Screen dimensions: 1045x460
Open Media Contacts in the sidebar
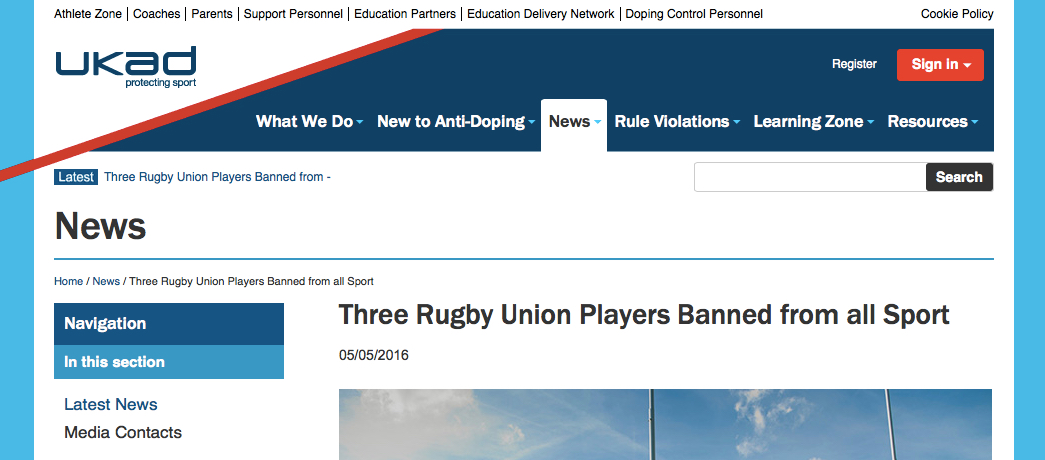[x=123, y=432]
